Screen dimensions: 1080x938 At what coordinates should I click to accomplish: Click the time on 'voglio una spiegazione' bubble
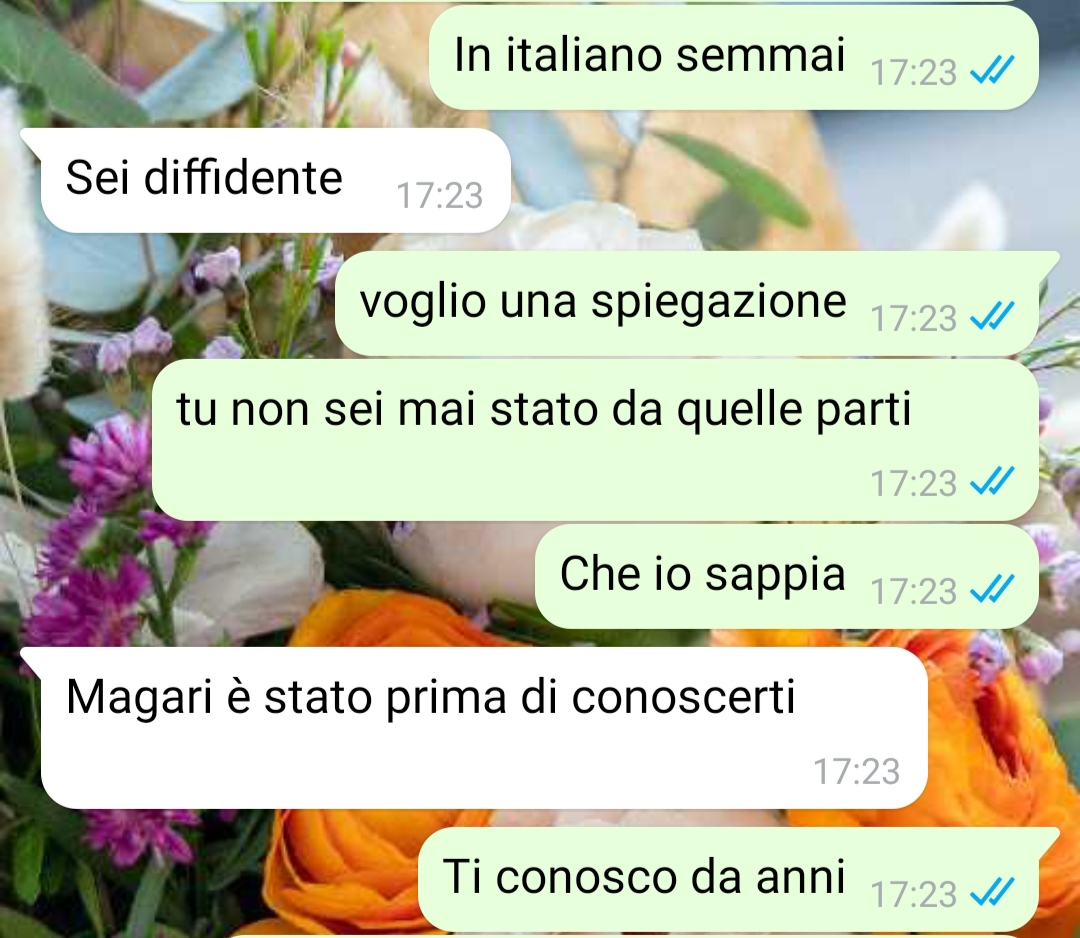[x=913, y=318]
